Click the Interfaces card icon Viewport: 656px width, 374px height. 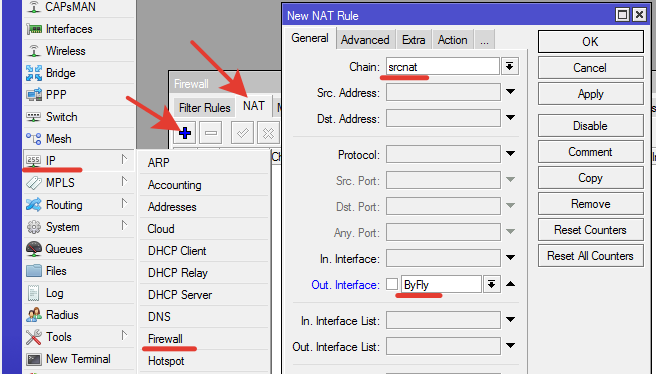tap(34, 29)
